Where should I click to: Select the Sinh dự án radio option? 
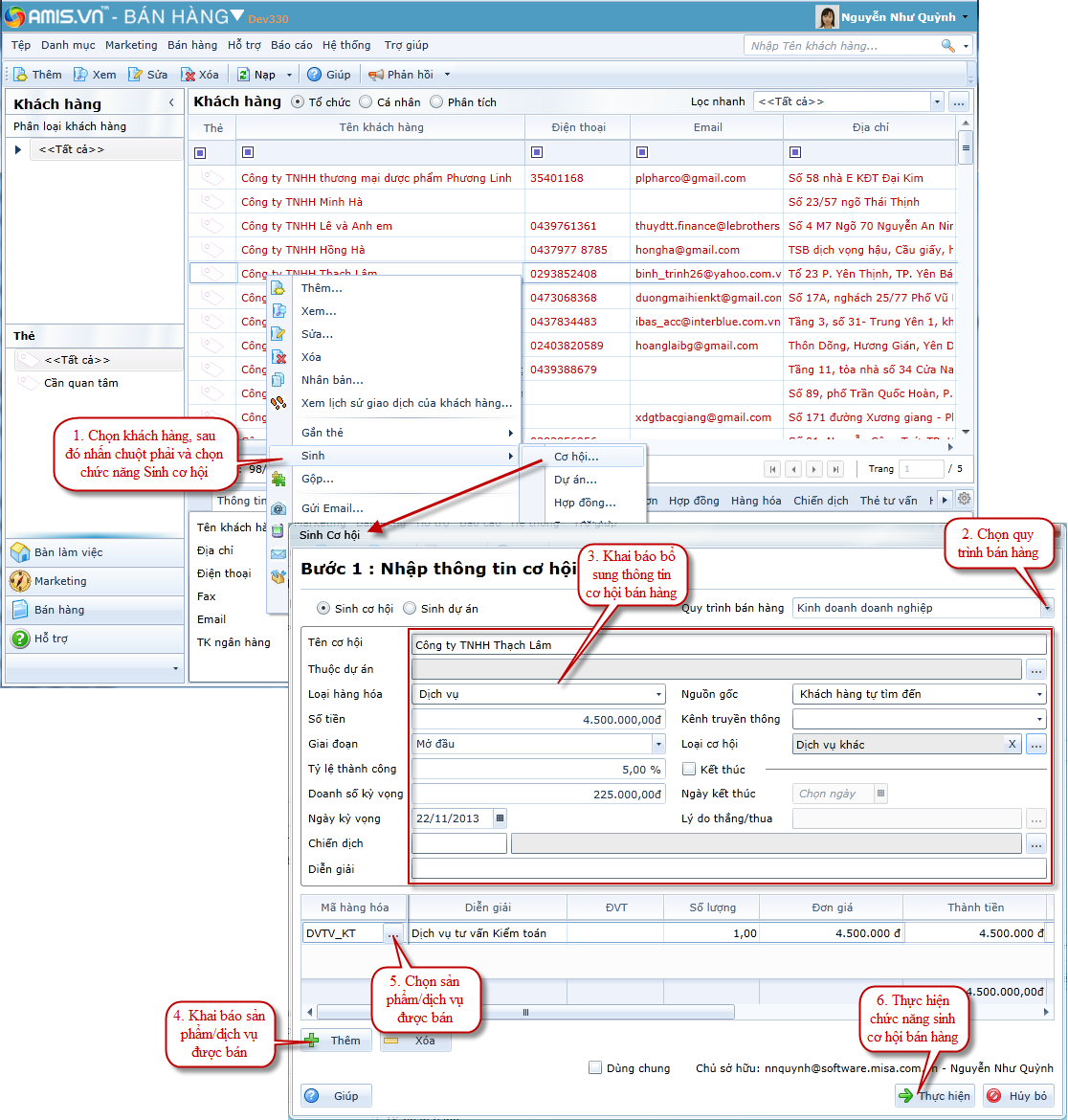tap(410, 608)
